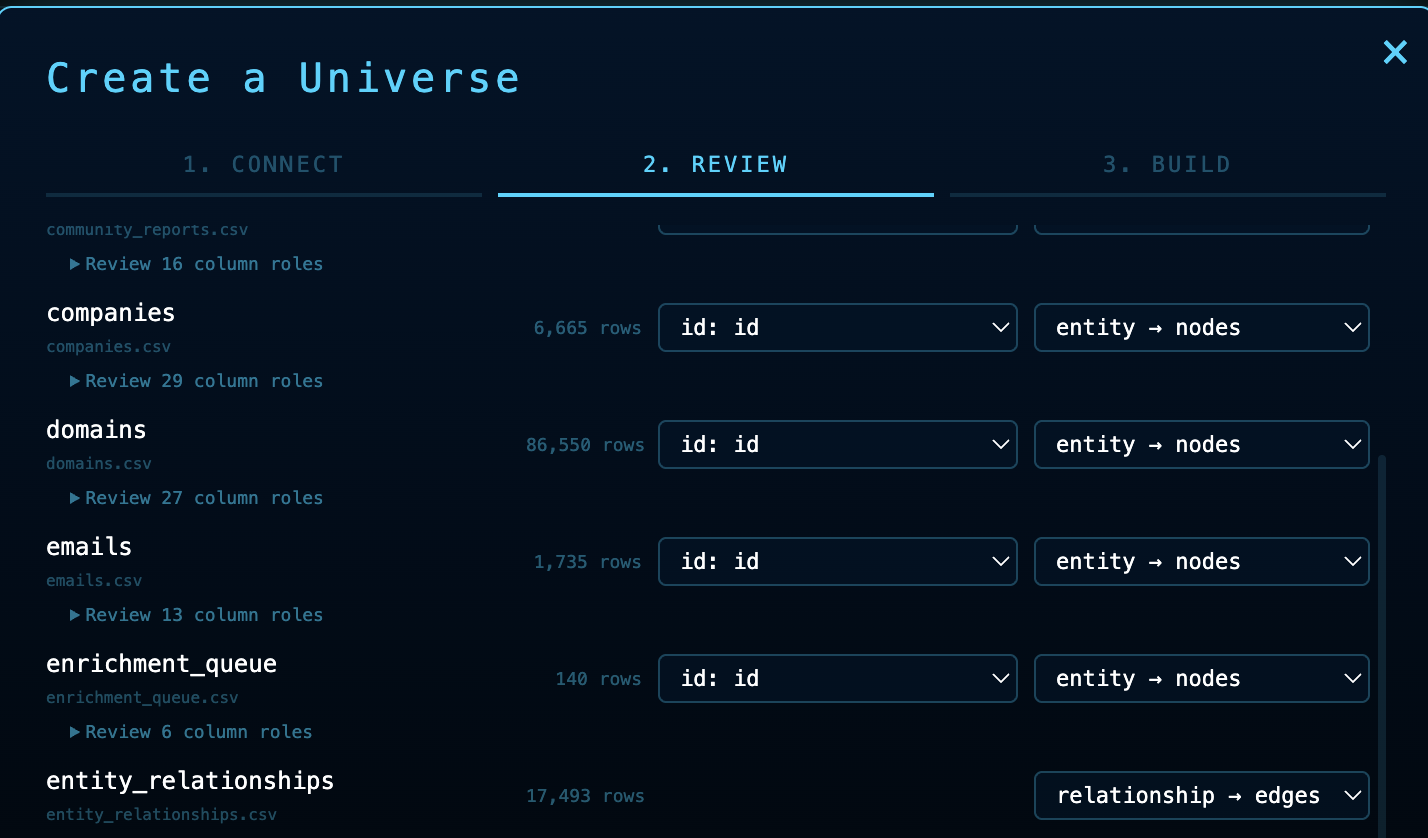Change emails role from entity → nodes
1428x838 pixels.
(x=1202, y=562)
